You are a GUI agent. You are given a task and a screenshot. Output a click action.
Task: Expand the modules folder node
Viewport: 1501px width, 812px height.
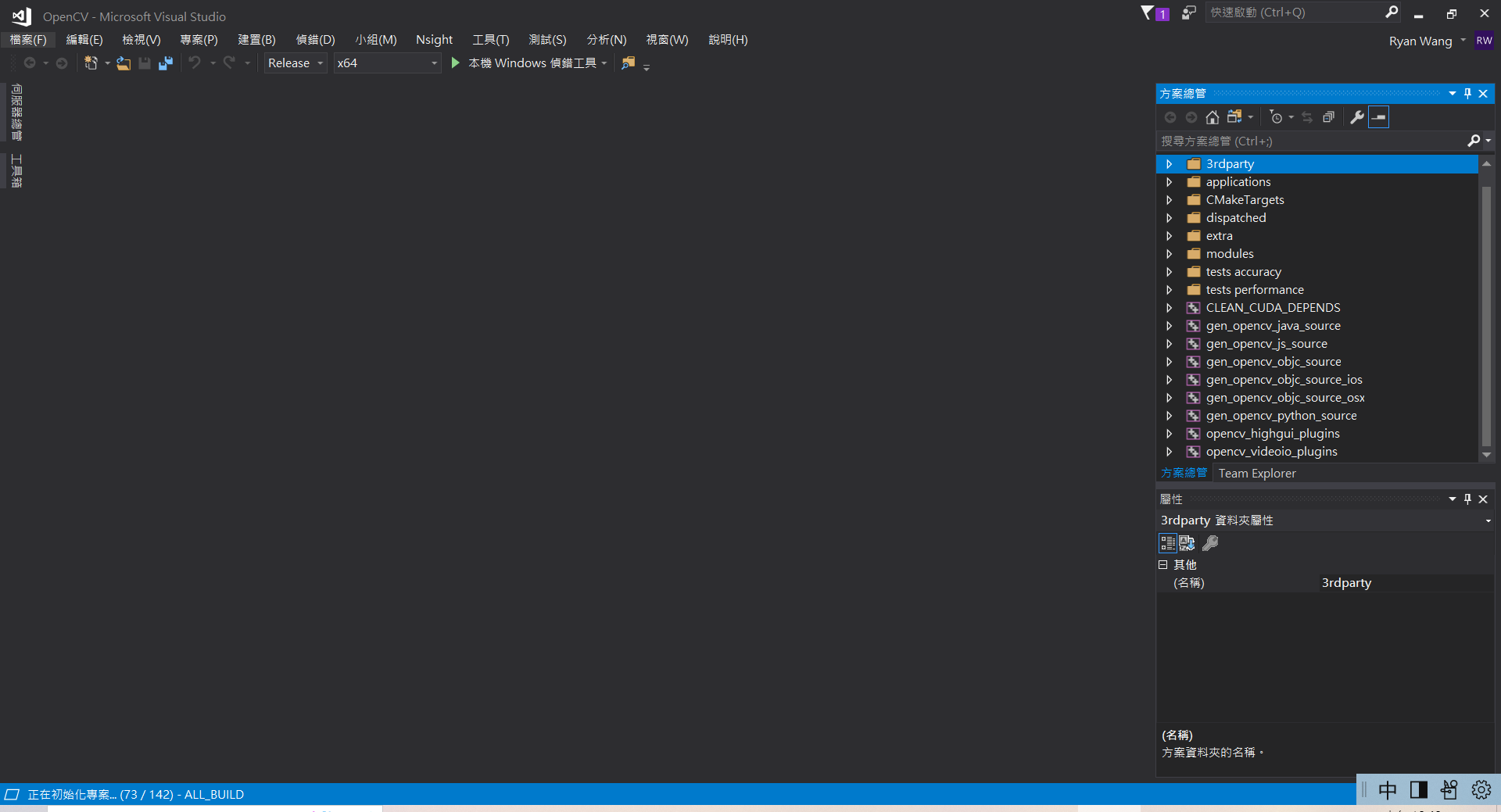point(1169,254)
